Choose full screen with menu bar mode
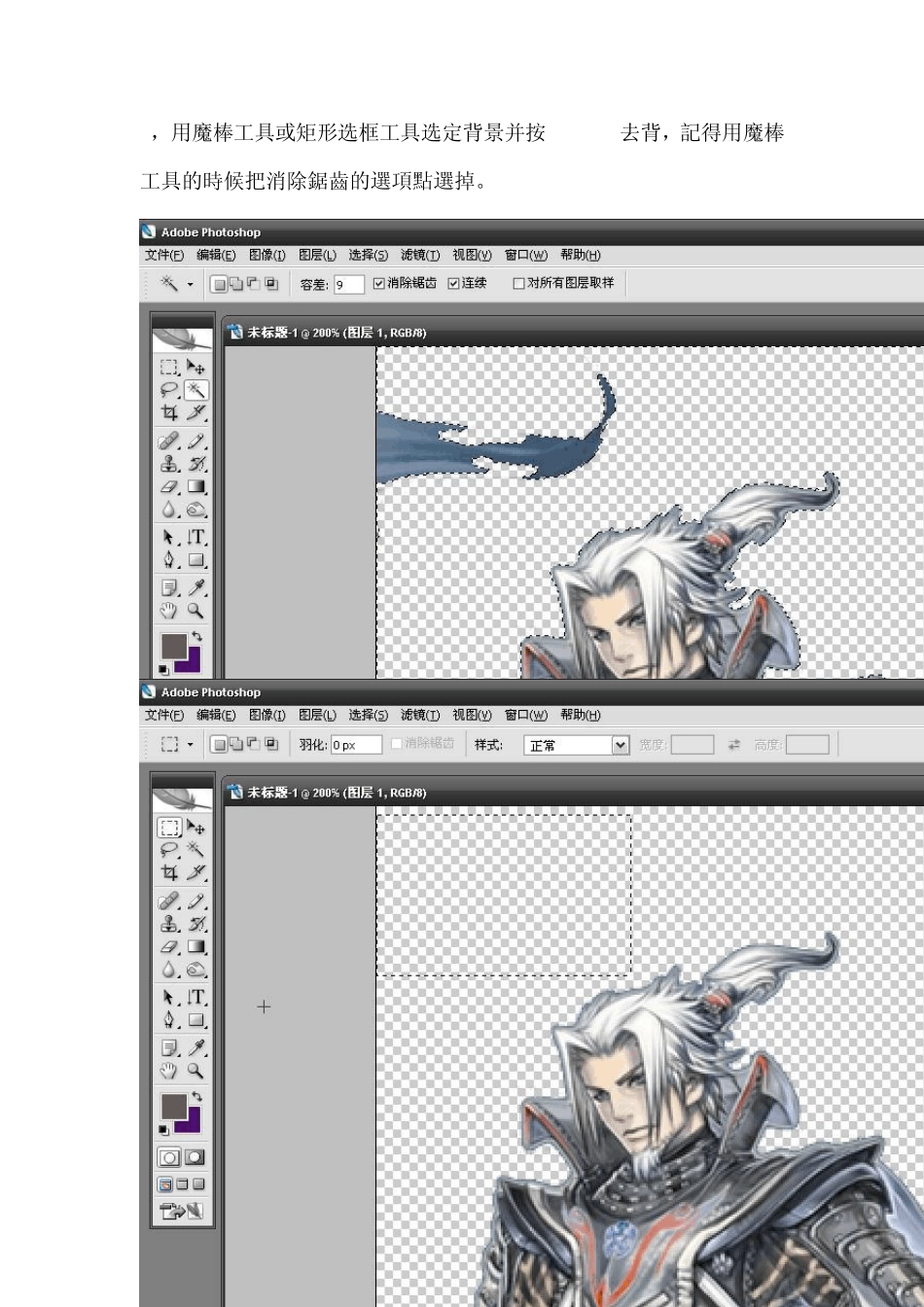 click(x=182, y=1184)
